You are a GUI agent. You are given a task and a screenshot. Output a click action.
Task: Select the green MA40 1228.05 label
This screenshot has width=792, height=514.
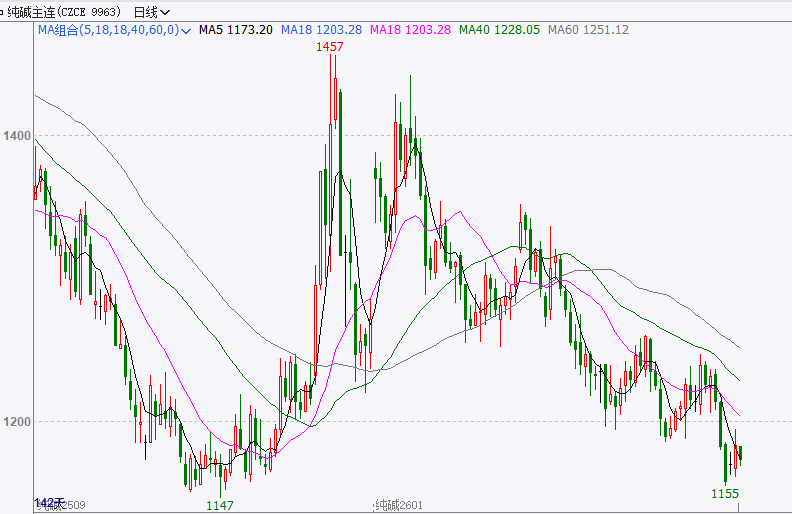pyautogui.click(x=498, y=30)
